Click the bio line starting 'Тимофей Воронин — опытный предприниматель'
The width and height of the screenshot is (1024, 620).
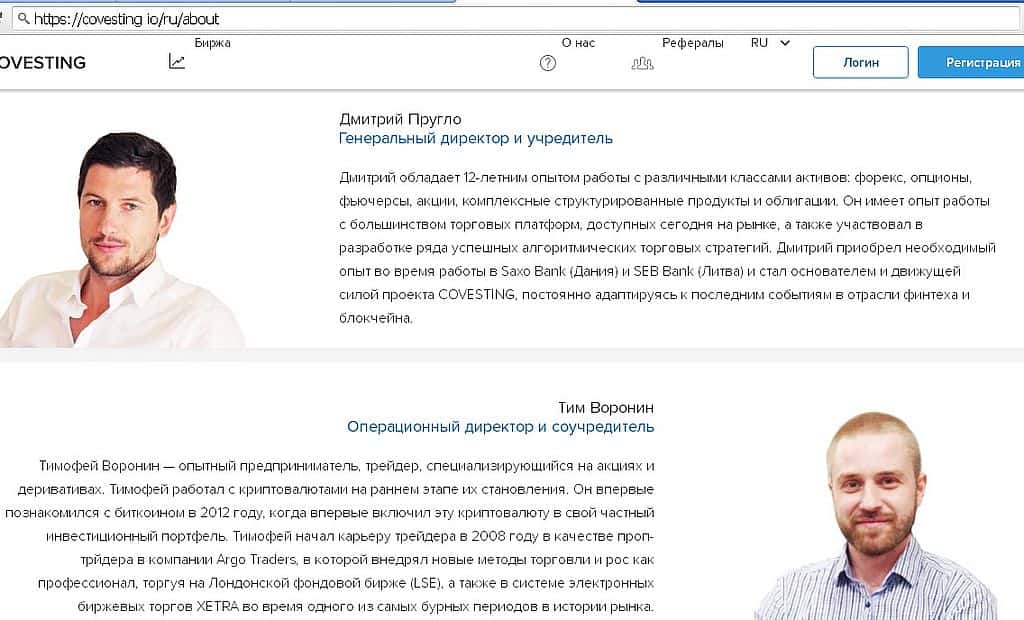coord(346,466)
